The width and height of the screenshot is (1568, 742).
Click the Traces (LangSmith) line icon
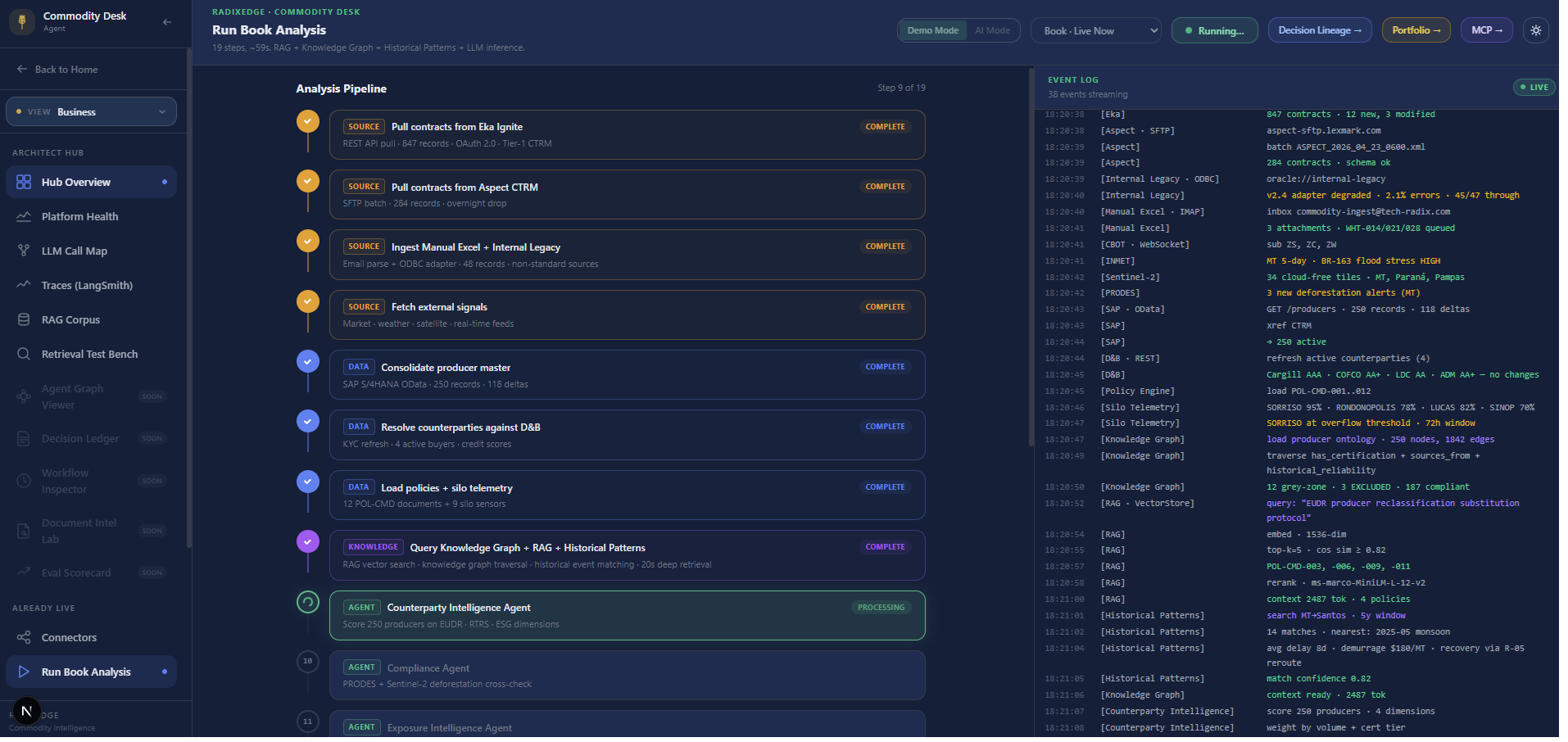24,285
